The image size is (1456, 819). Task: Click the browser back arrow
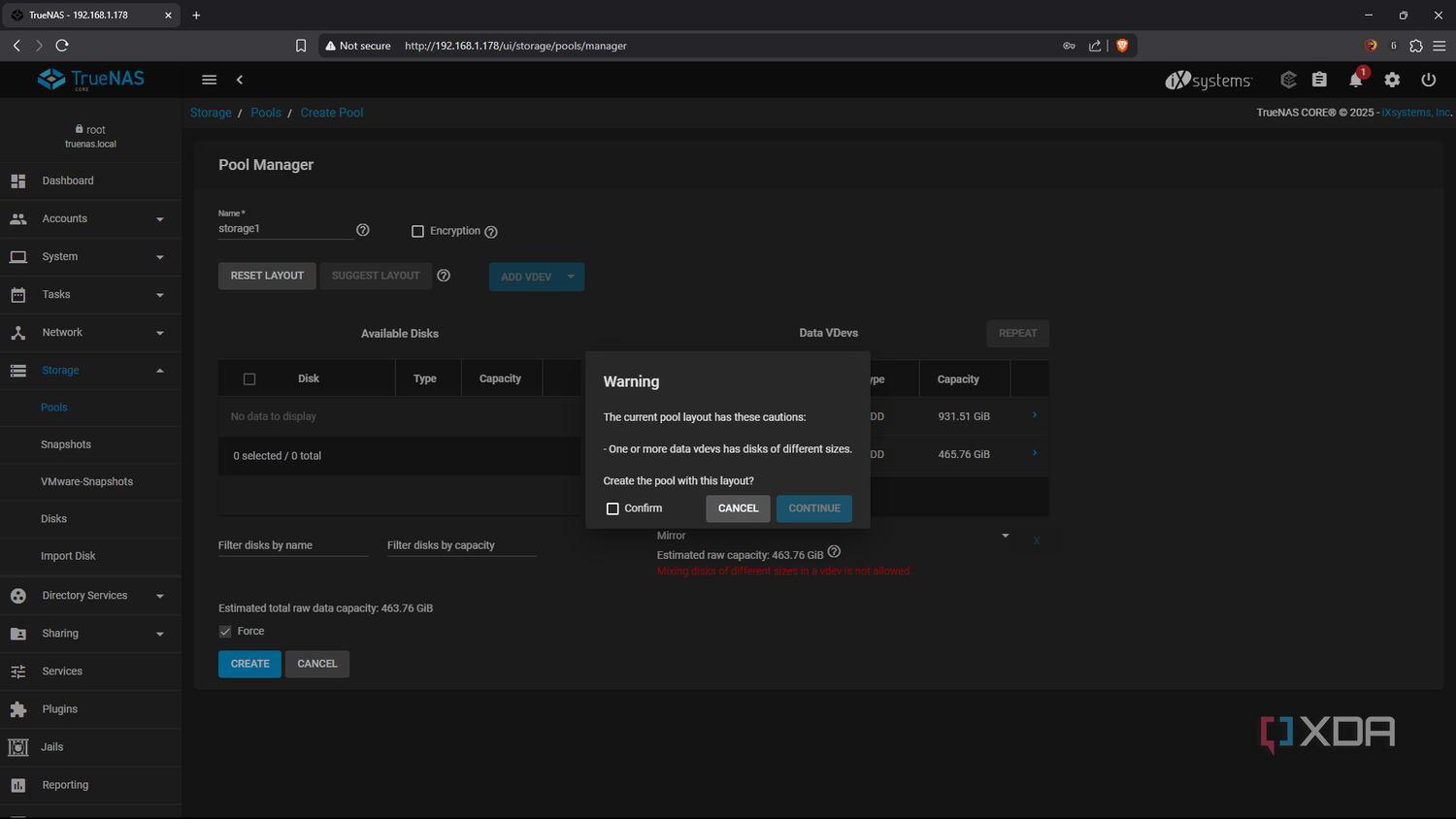pos(17,46)
